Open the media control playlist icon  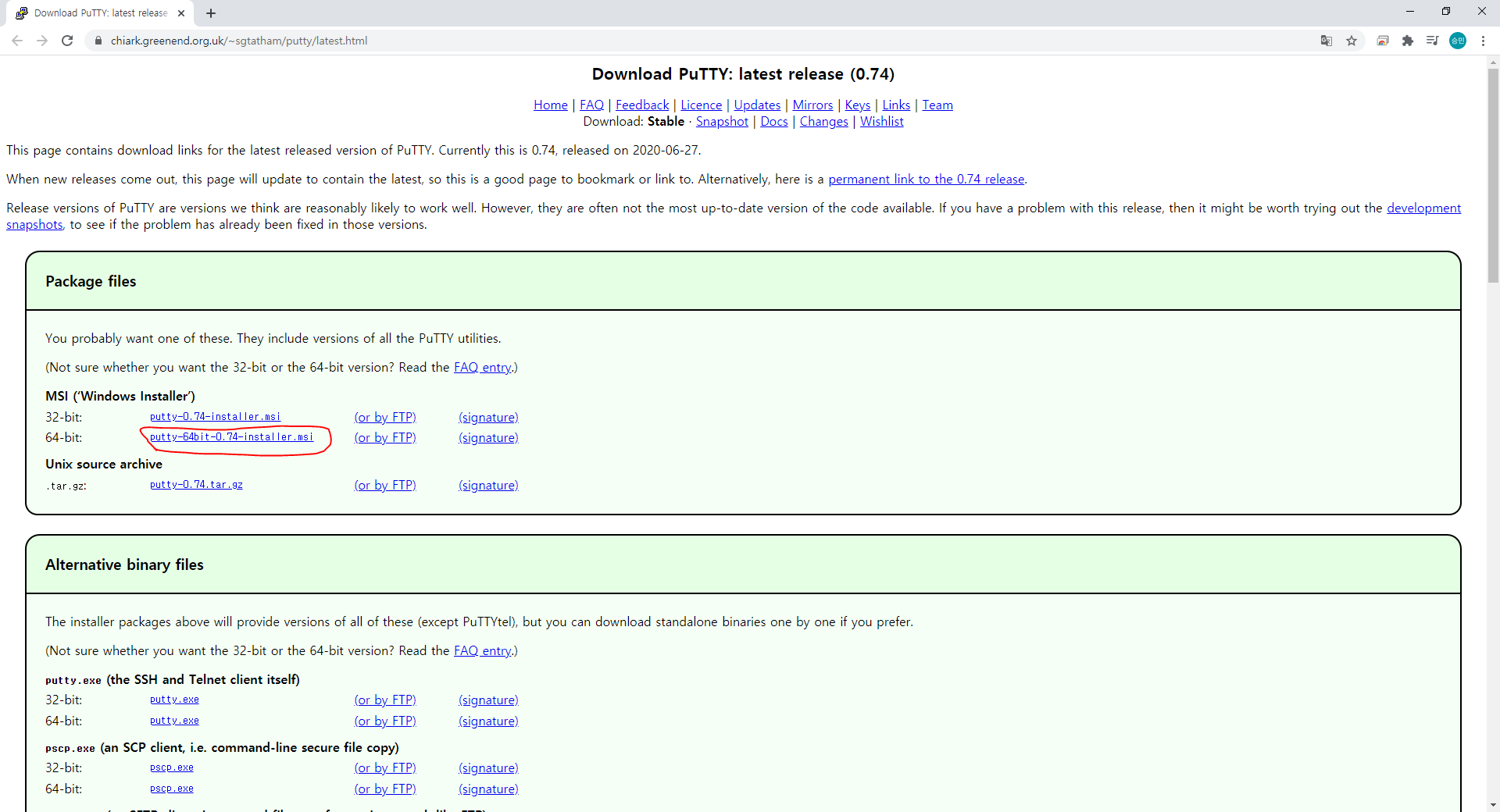point(1433,41)
